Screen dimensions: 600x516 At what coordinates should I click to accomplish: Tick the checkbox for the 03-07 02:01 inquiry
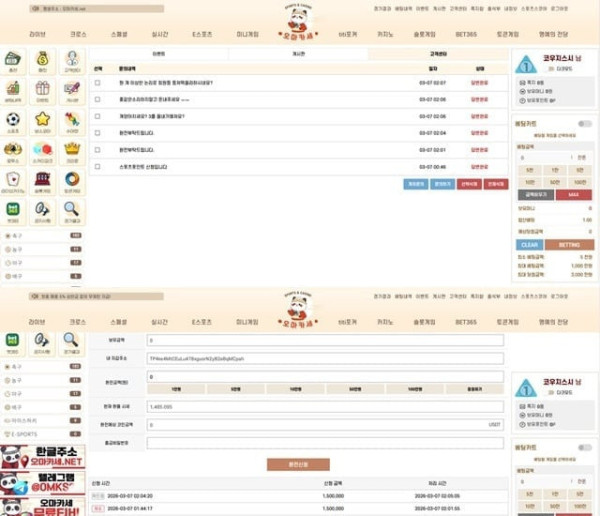[x=98, y=150]
